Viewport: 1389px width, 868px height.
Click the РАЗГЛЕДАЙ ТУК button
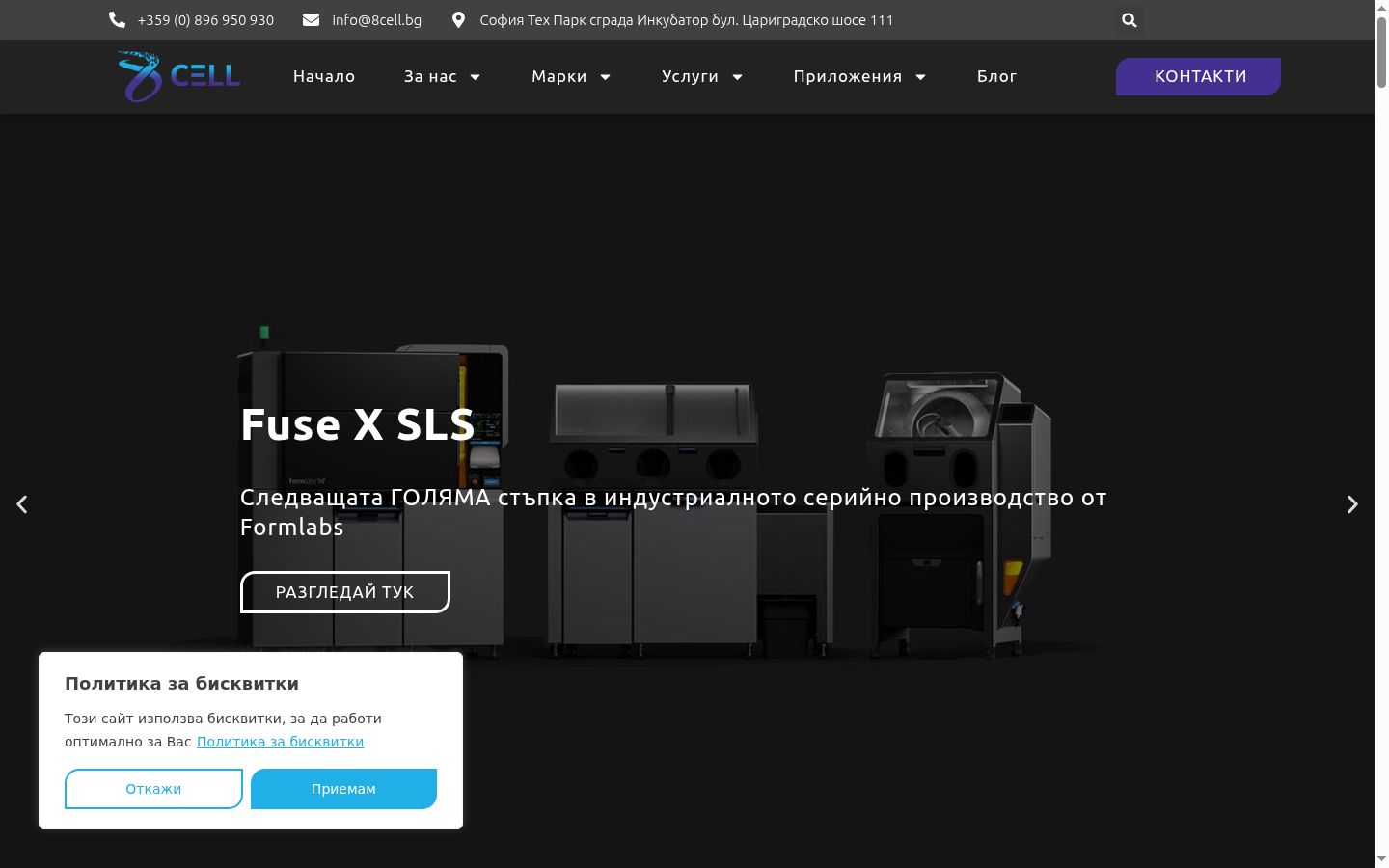(345, 592)
